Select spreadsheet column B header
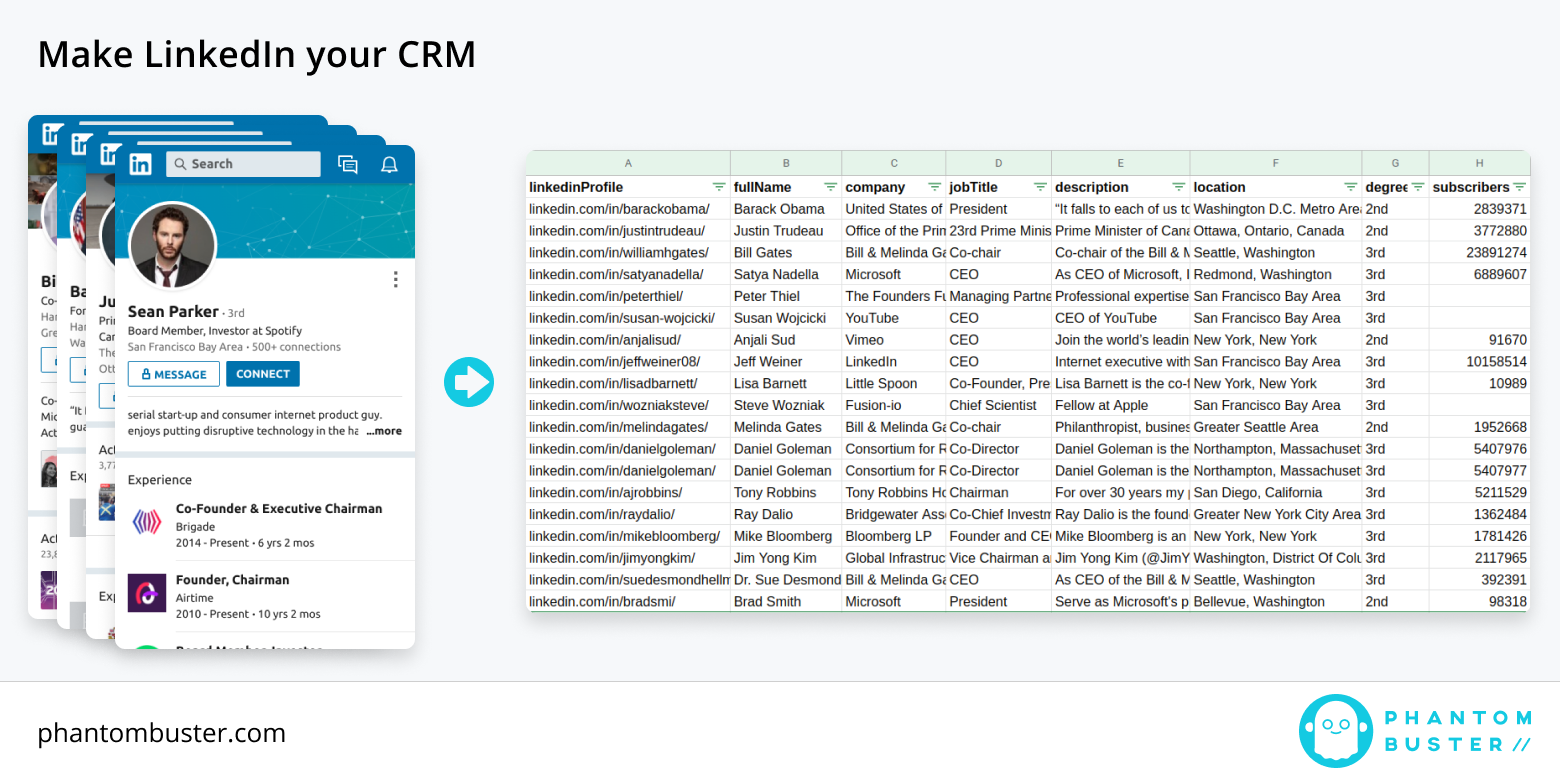This screenshot has height=780, width=1560. [x=786, y=163]
